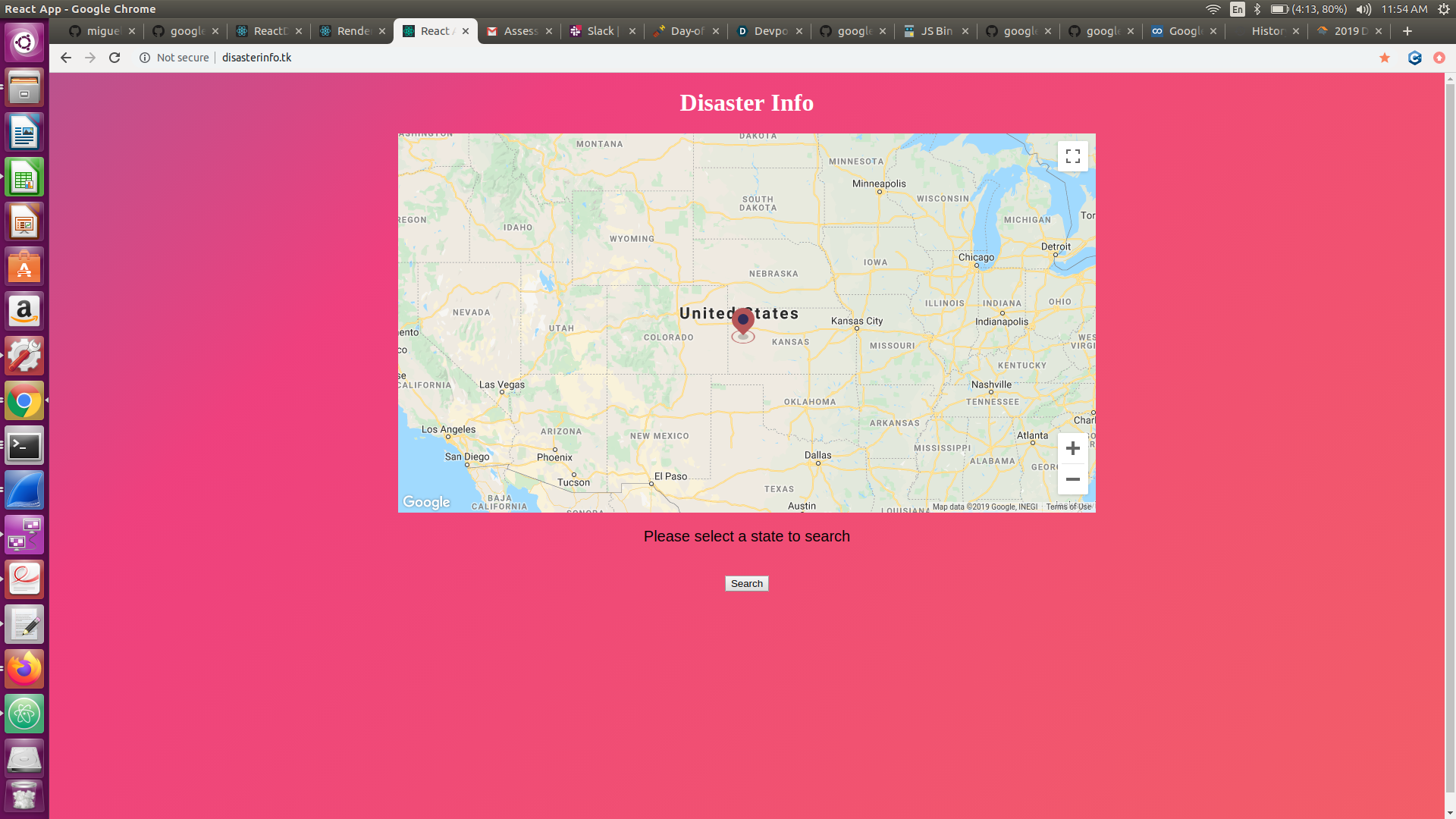Switch to the JS Bin tab
Screen dimensions: 1456x819
936,31
